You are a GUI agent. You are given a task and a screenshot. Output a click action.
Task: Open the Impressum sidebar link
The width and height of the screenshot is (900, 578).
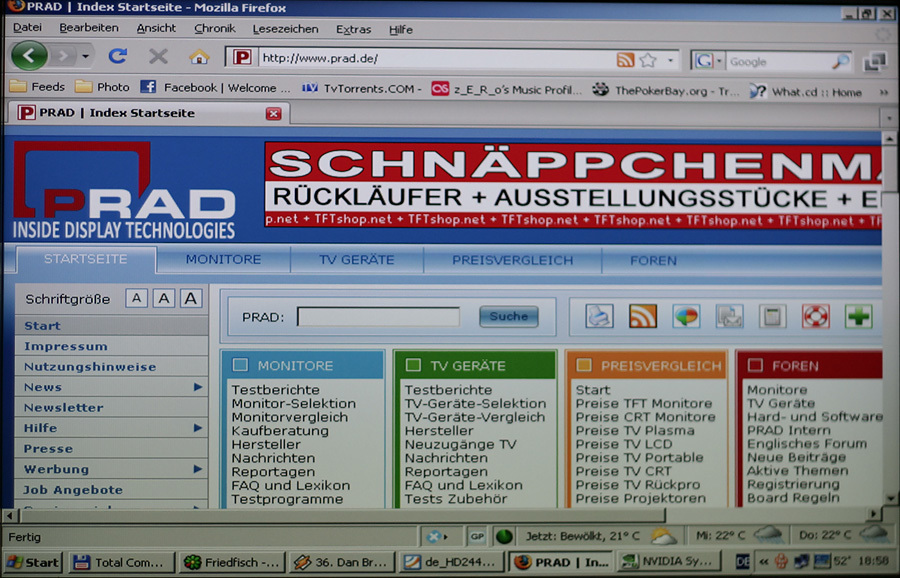[x=65, y=346]
